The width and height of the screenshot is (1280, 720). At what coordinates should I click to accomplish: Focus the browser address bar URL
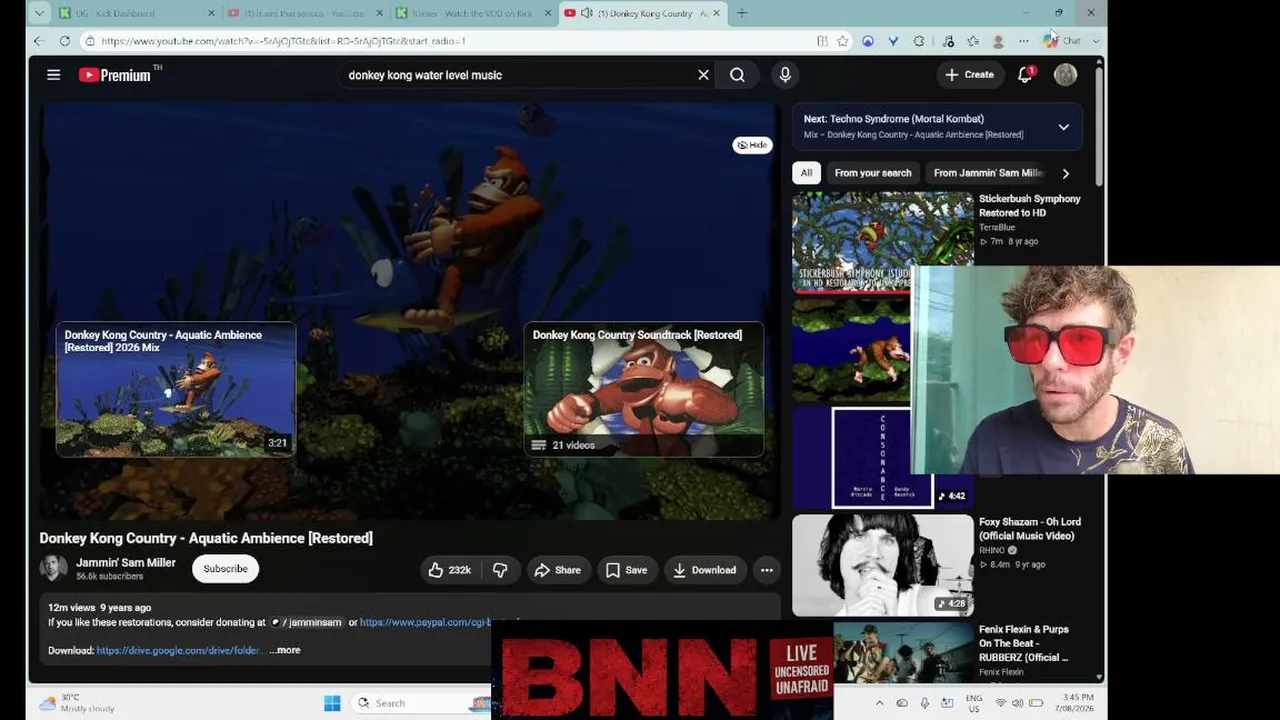coord(283,41)
